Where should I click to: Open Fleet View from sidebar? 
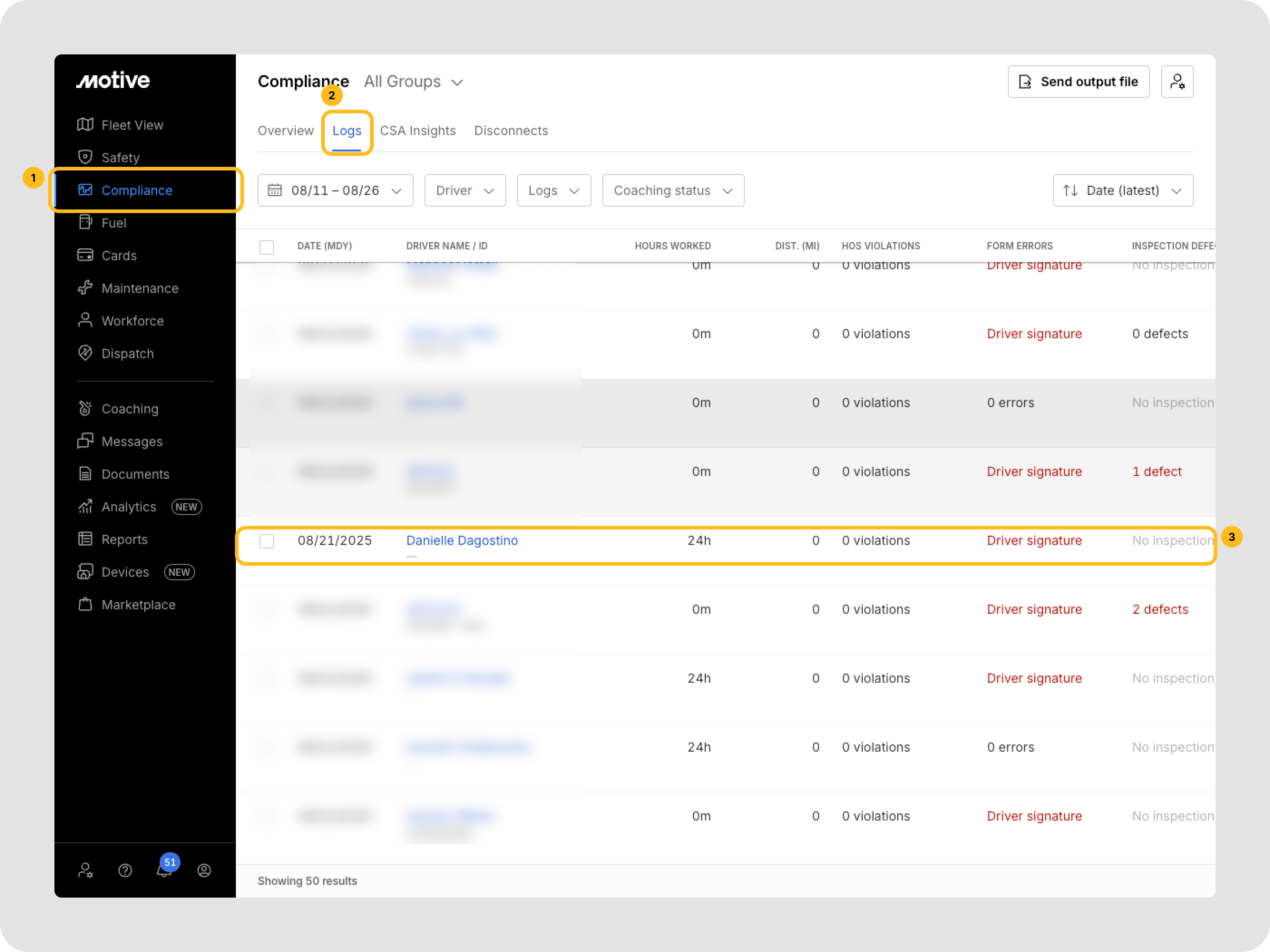pyautogui.click(x=132, y=125)
